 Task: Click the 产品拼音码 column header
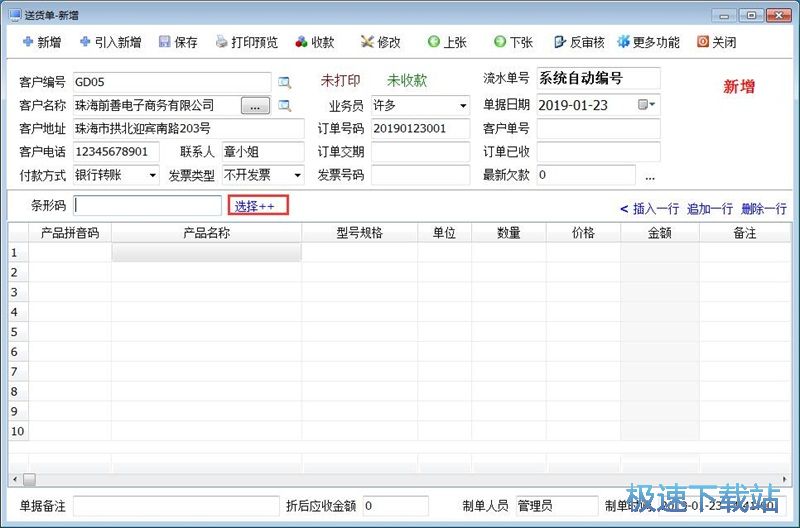tap(70, 233)
